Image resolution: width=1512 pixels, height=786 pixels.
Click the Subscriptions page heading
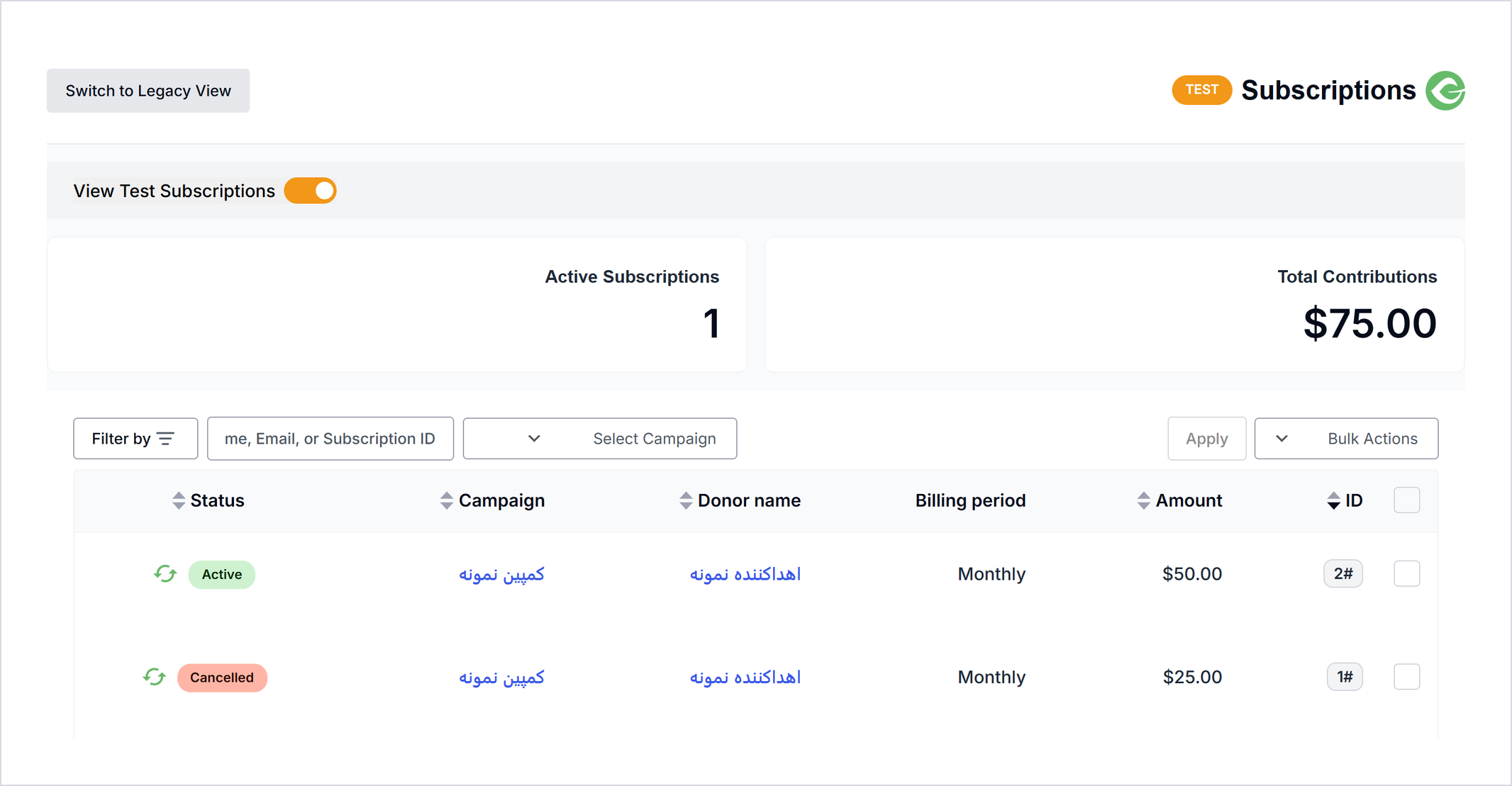point(1328,91)
